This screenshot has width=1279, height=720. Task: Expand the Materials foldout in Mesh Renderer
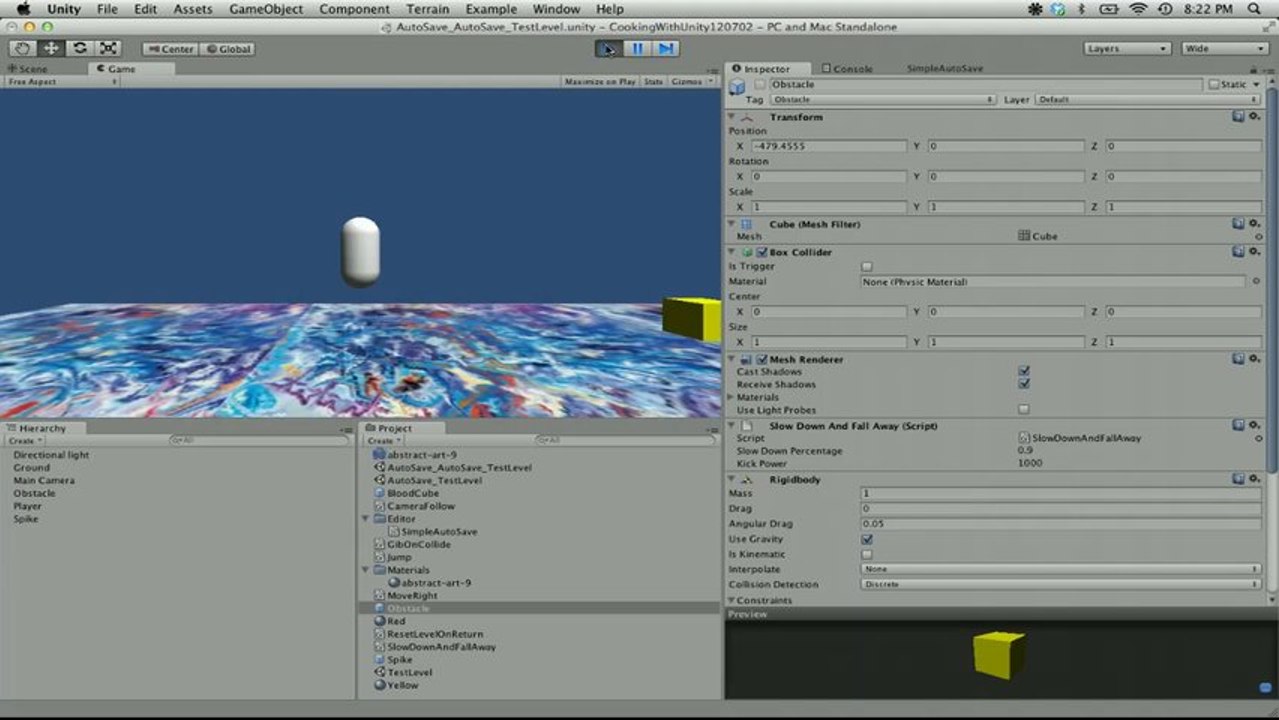point(732,397)
